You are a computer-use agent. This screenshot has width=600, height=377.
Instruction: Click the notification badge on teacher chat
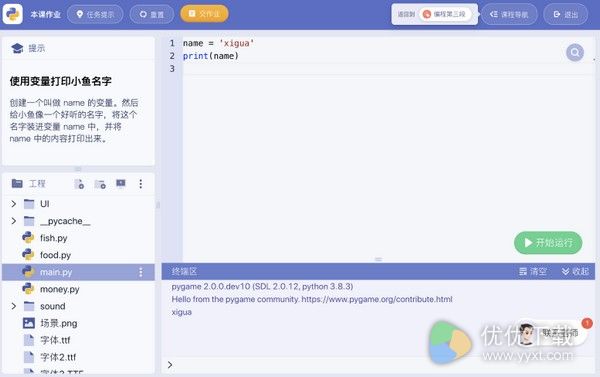(587, 323)
